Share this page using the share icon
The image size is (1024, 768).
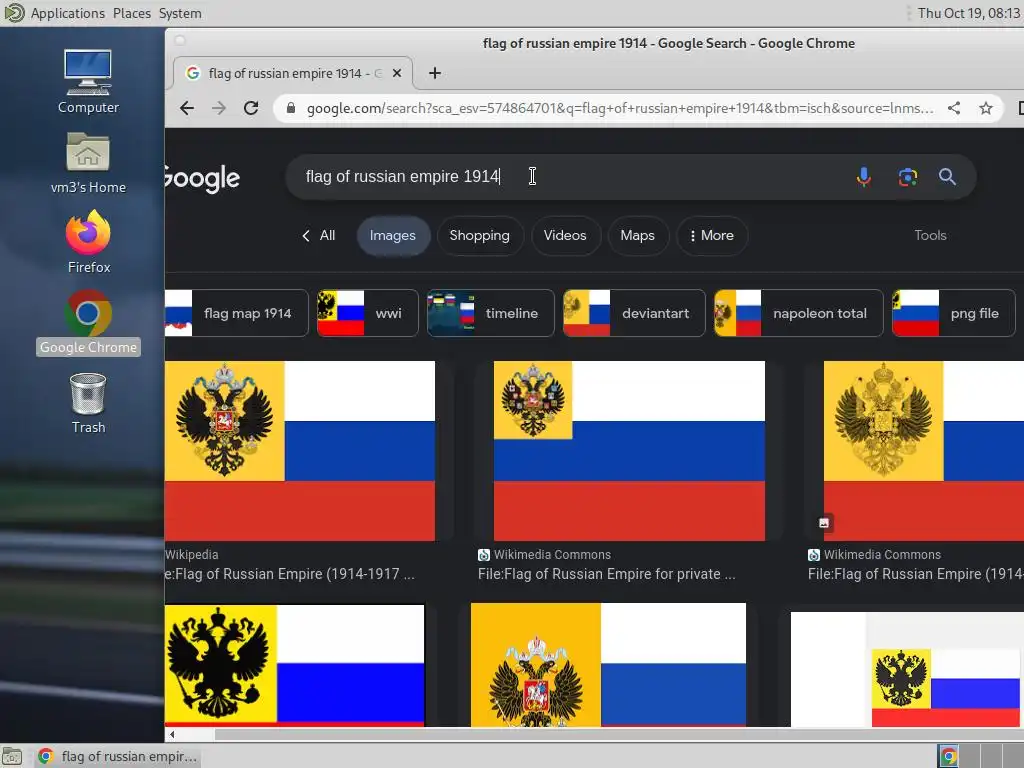pos(954,108)
